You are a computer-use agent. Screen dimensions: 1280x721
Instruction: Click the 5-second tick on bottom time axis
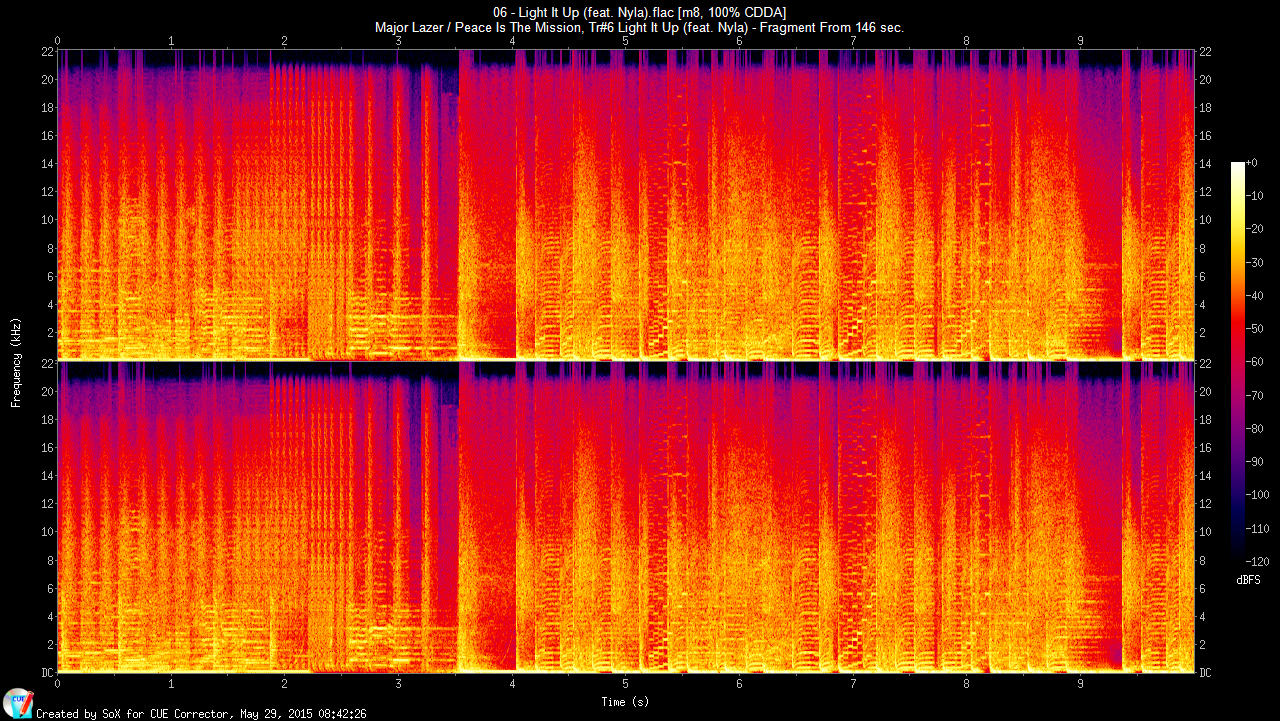click(625, 684)
